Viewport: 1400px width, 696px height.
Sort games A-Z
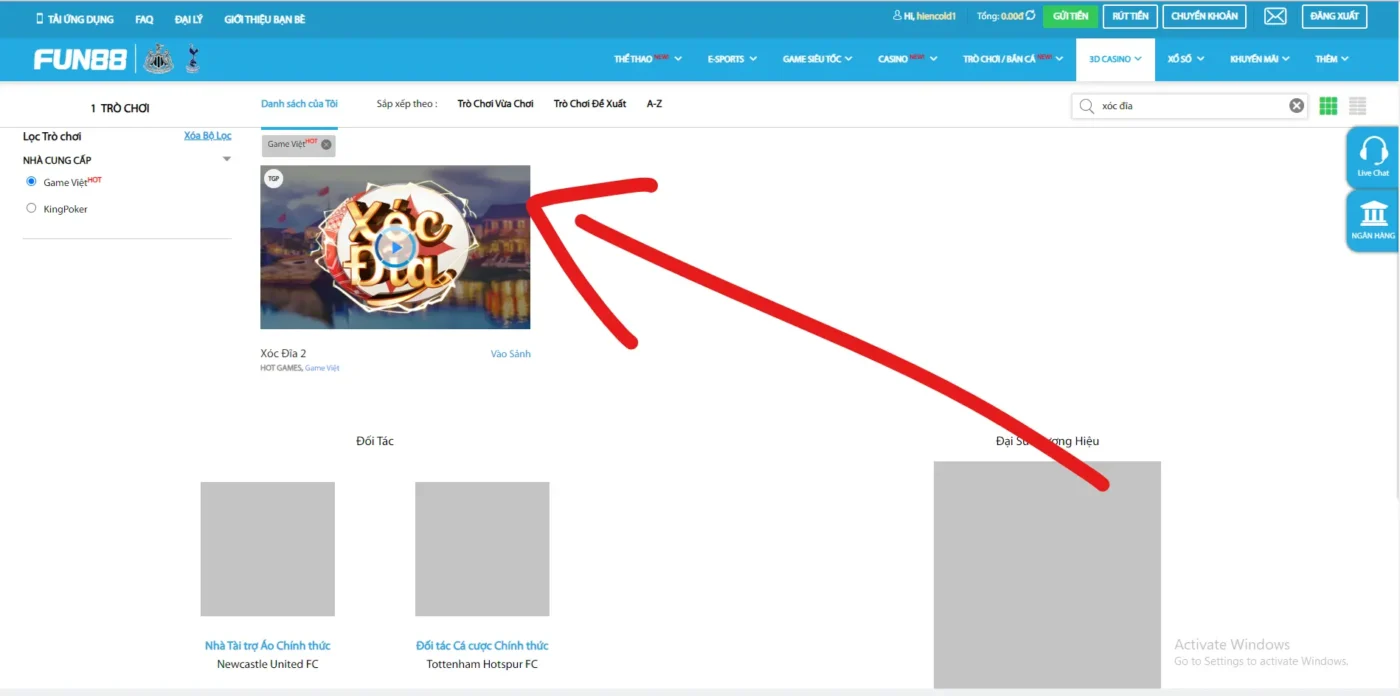[x=654, y=104]
